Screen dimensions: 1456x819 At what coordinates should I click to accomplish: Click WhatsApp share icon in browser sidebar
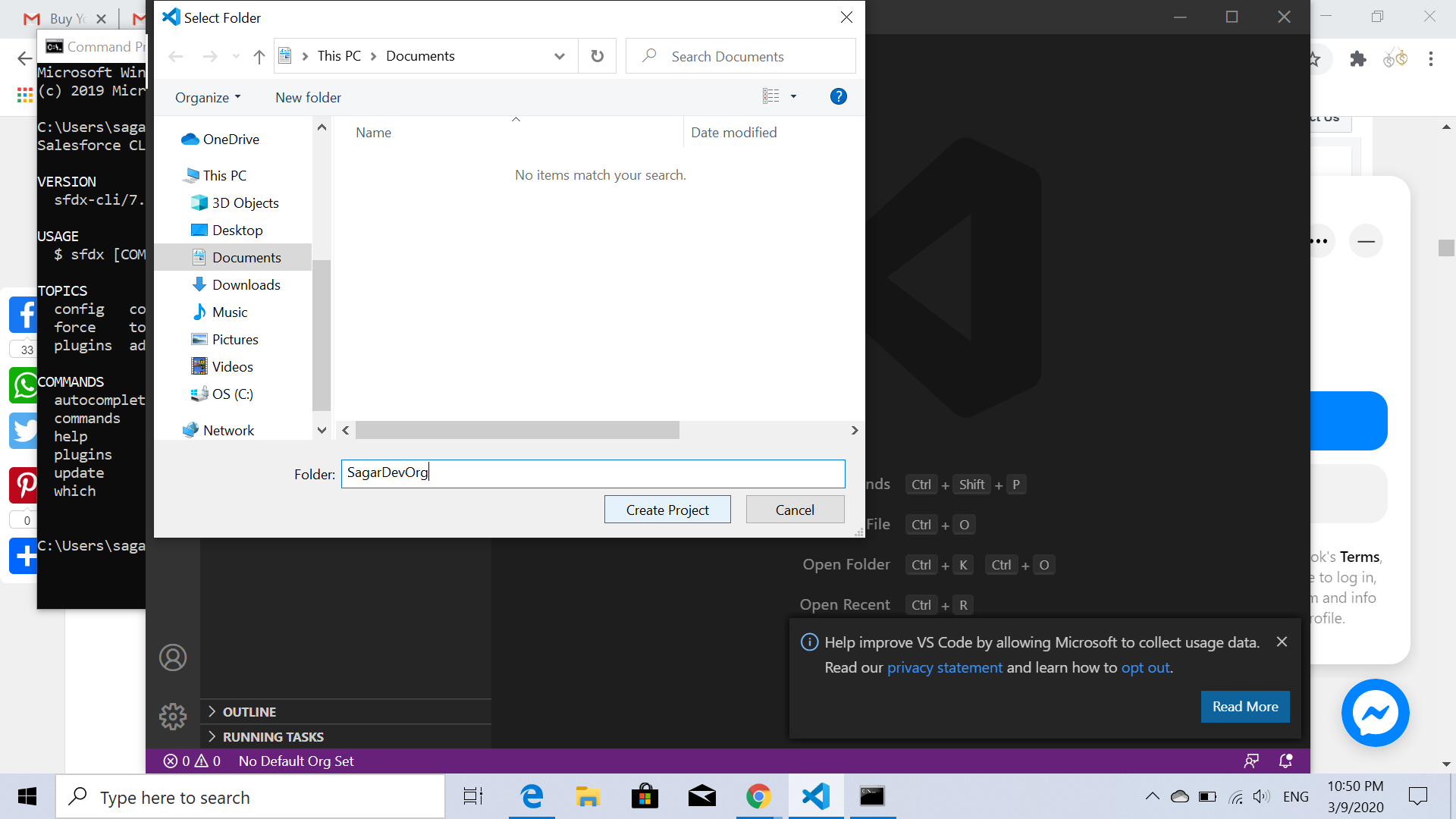[x=24, y=385]
